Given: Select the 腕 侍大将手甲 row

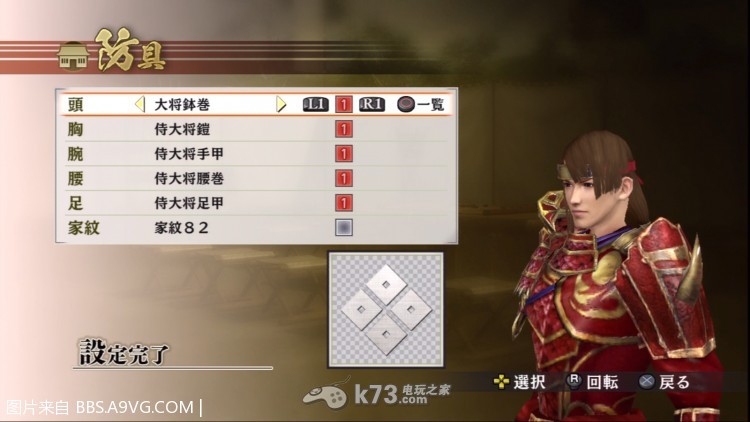Looking at the screenshot, I should click(x=257, y=154).
